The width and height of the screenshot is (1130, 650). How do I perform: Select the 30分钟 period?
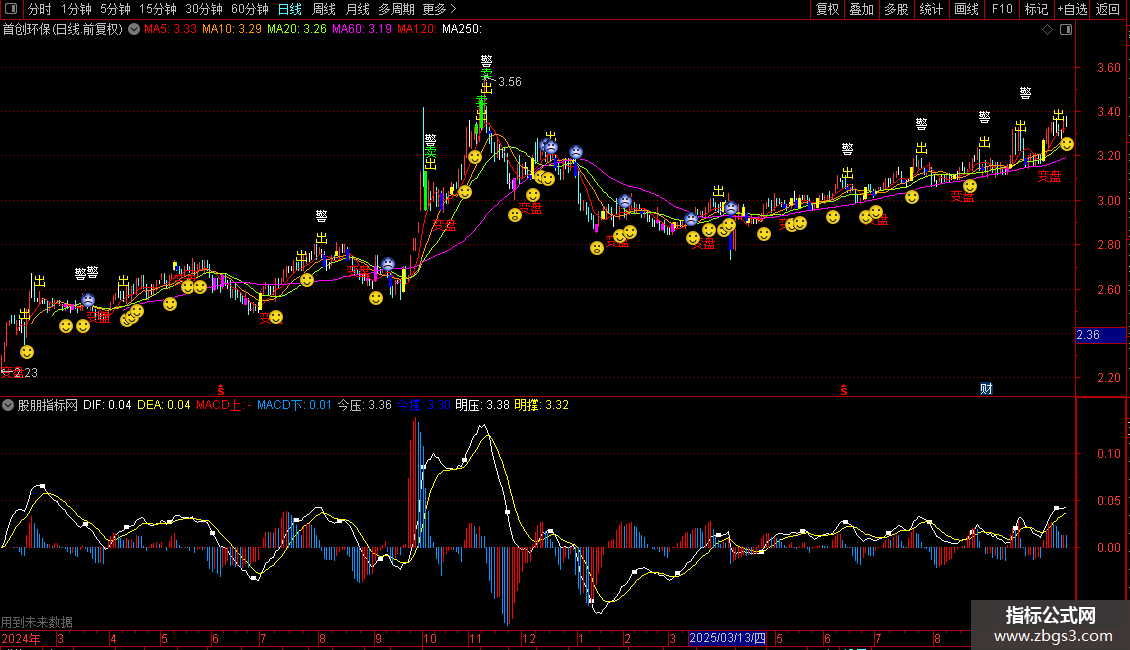tap(203, 9)
